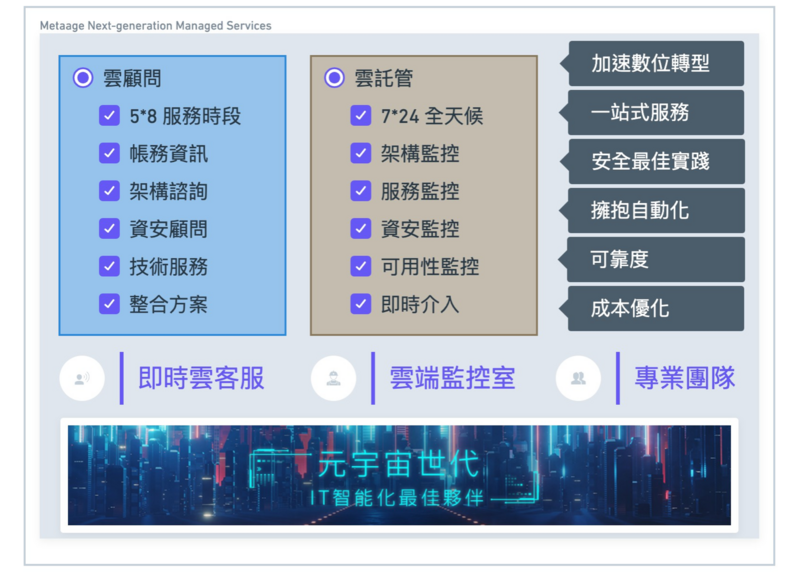This screenshot has width=800, height=574.
Task: Select the 擁抱自動化 tag
Action: point(652,210)
